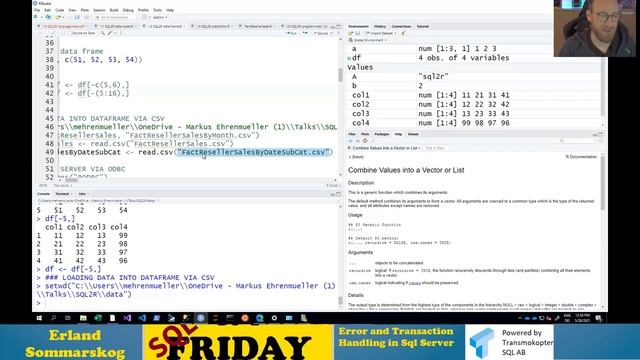Click the Workspace Panes grid icon
This screenshot has height=360, width=640.
tap(144, 17)
